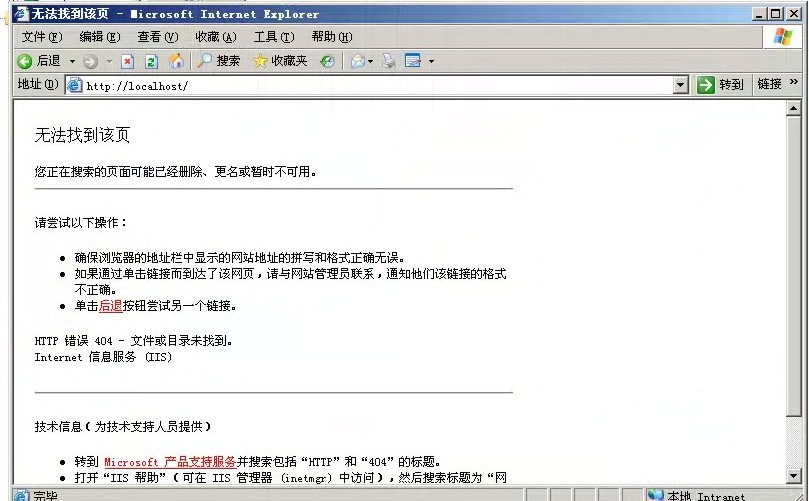Click the vertical scrollbar up arrow
Viewport: 809px width, 501px height.
pos(794,108)
